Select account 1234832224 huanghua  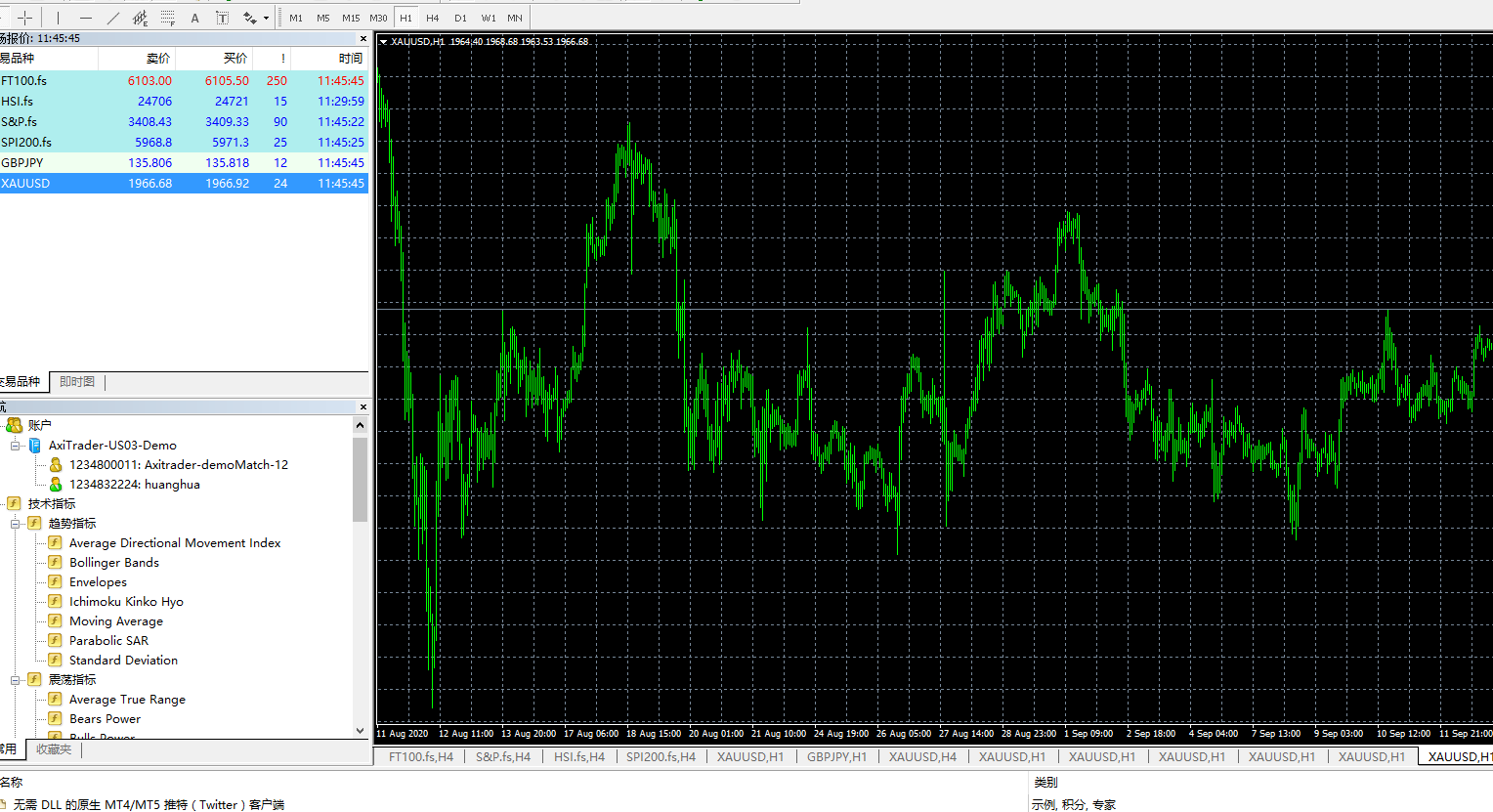135,485
